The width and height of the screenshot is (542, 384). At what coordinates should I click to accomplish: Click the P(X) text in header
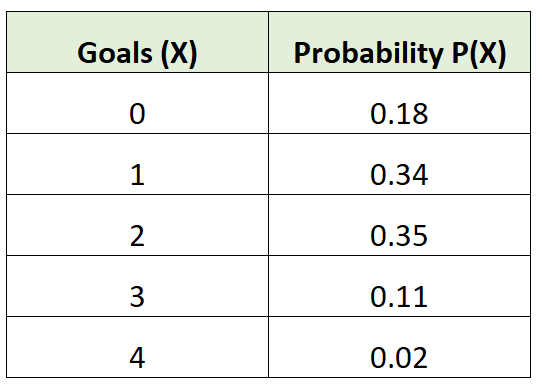[479, 54]
